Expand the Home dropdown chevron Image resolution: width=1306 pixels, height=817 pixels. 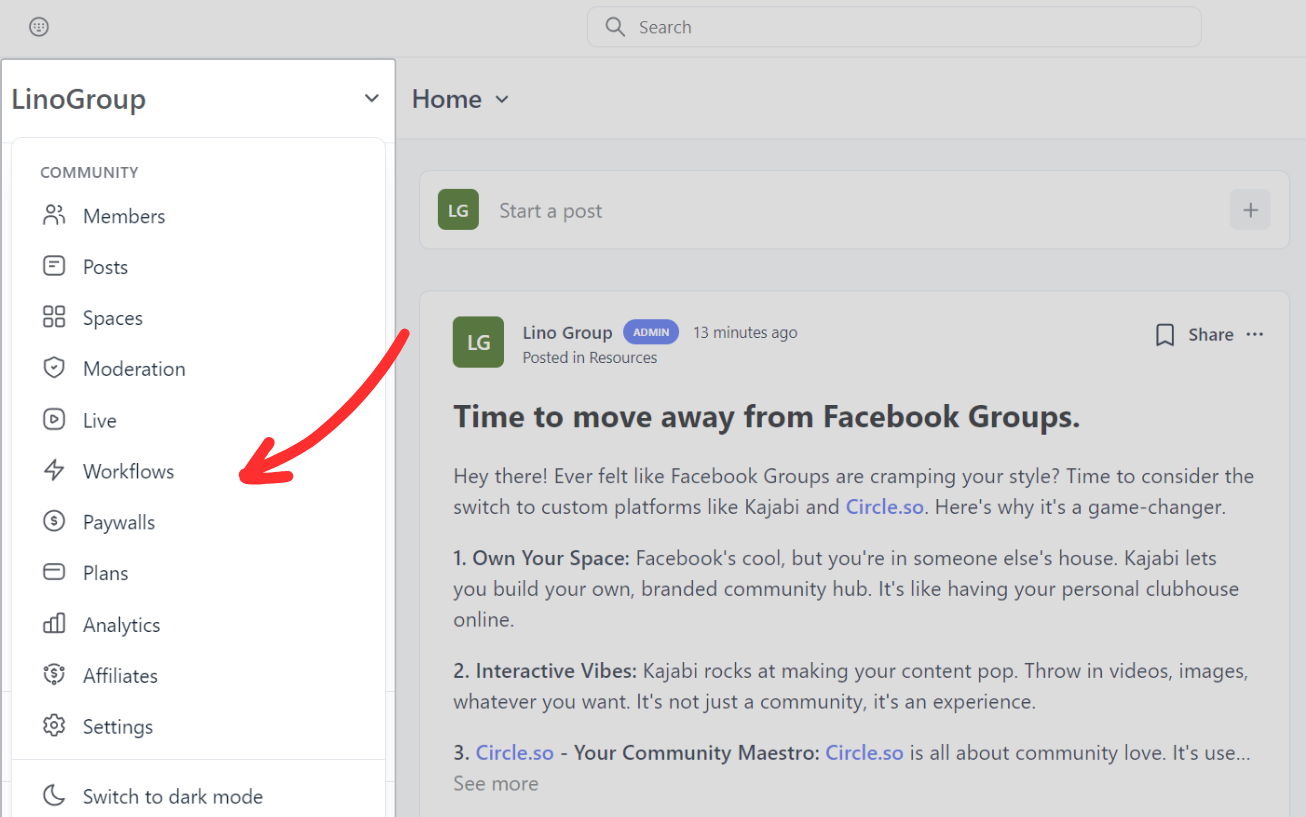[502, 99]
